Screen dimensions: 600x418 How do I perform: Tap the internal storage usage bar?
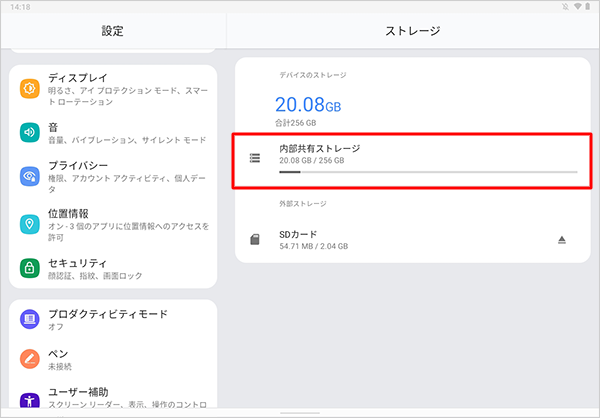(428, 172)
